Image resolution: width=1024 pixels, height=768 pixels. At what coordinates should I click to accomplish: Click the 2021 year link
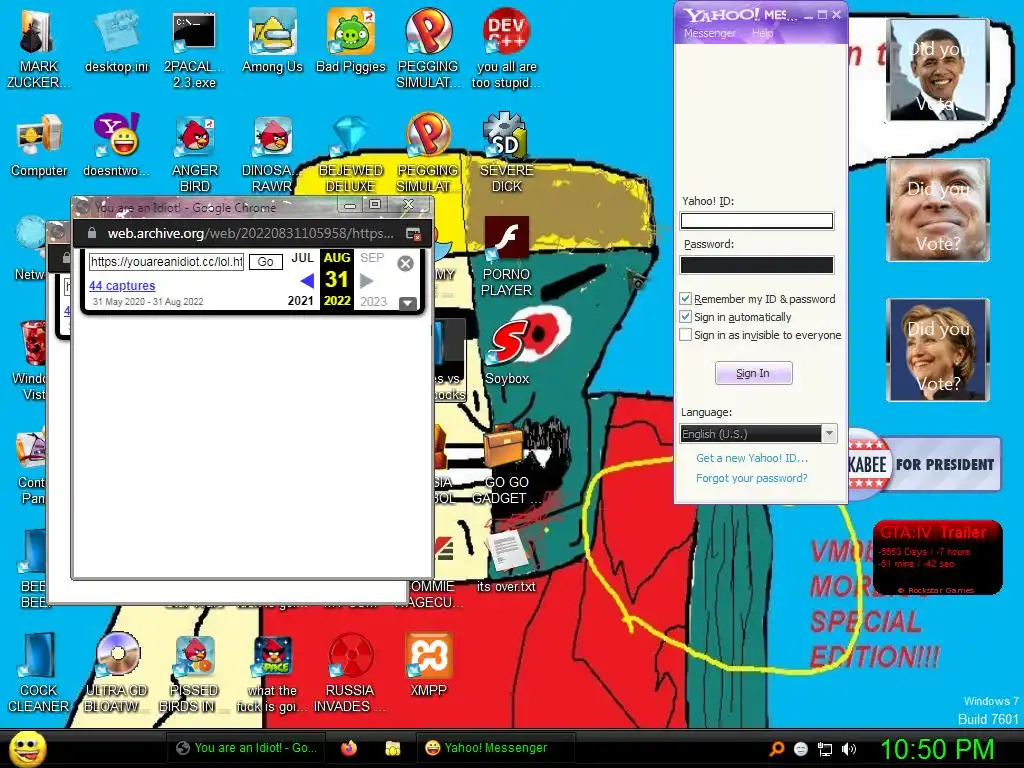pyautogui.click(x=300, y=301)
